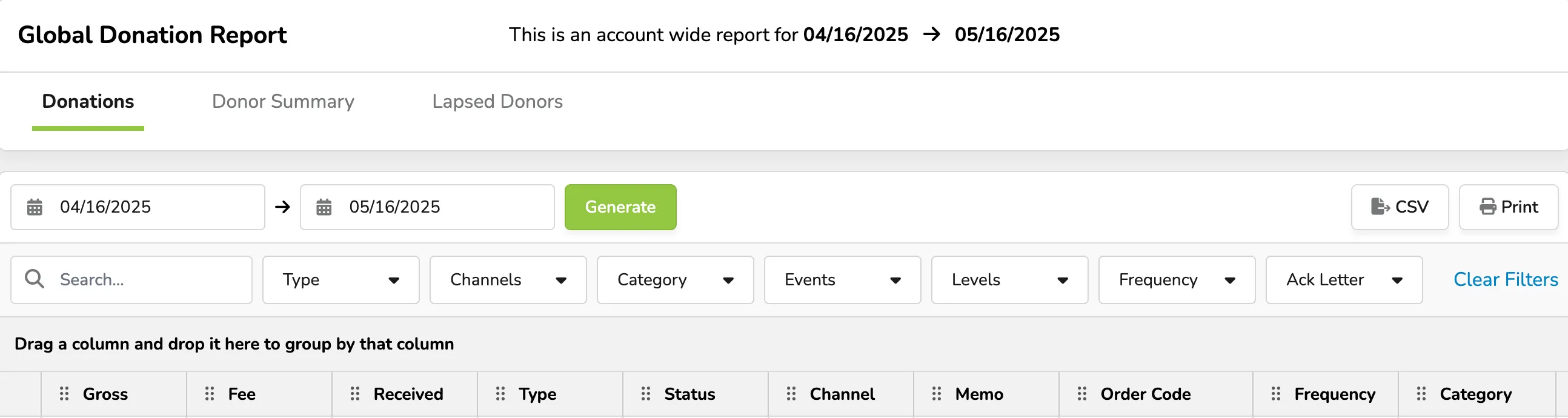
Task: Click the end date 05/16/2025 input
Action: click(427, 207)
